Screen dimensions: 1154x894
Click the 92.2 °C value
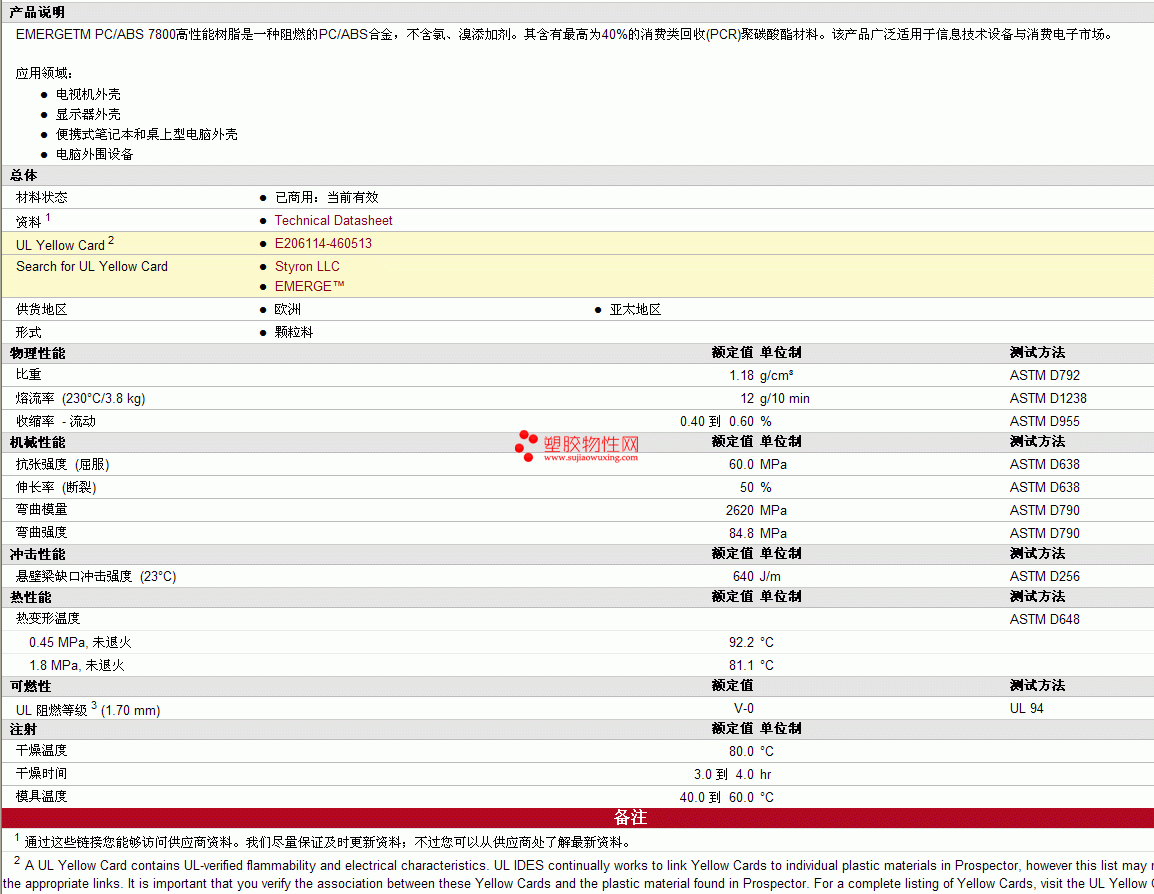(751, 642)
